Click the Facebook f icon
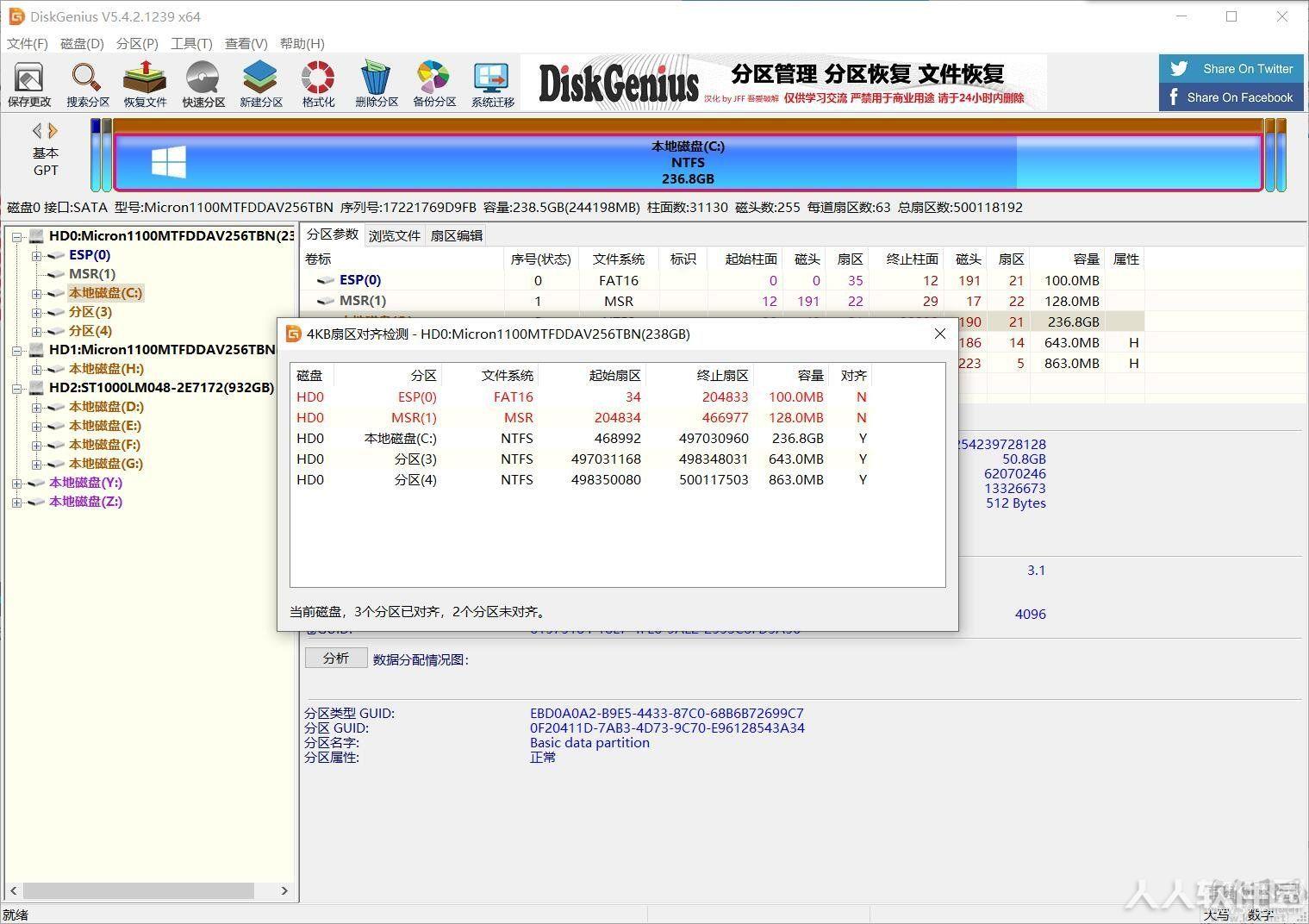 tap(1174, 97)
